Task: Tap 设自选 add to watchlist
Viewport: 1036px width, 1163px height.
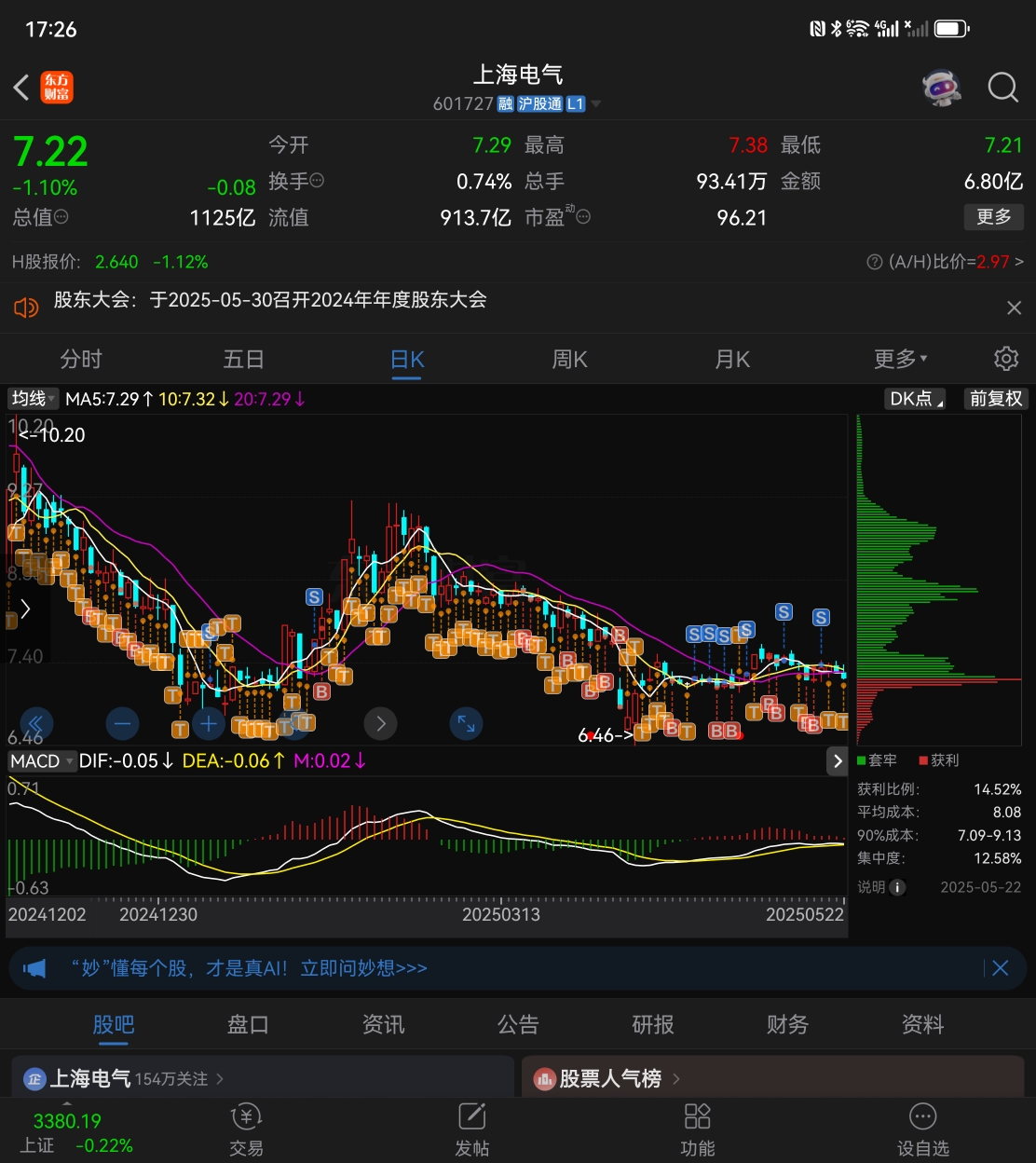Action: [923, 1129]
